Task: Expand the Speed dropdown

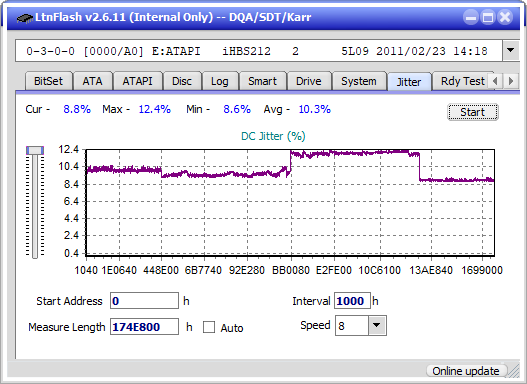Action: (x=377, y=325)
